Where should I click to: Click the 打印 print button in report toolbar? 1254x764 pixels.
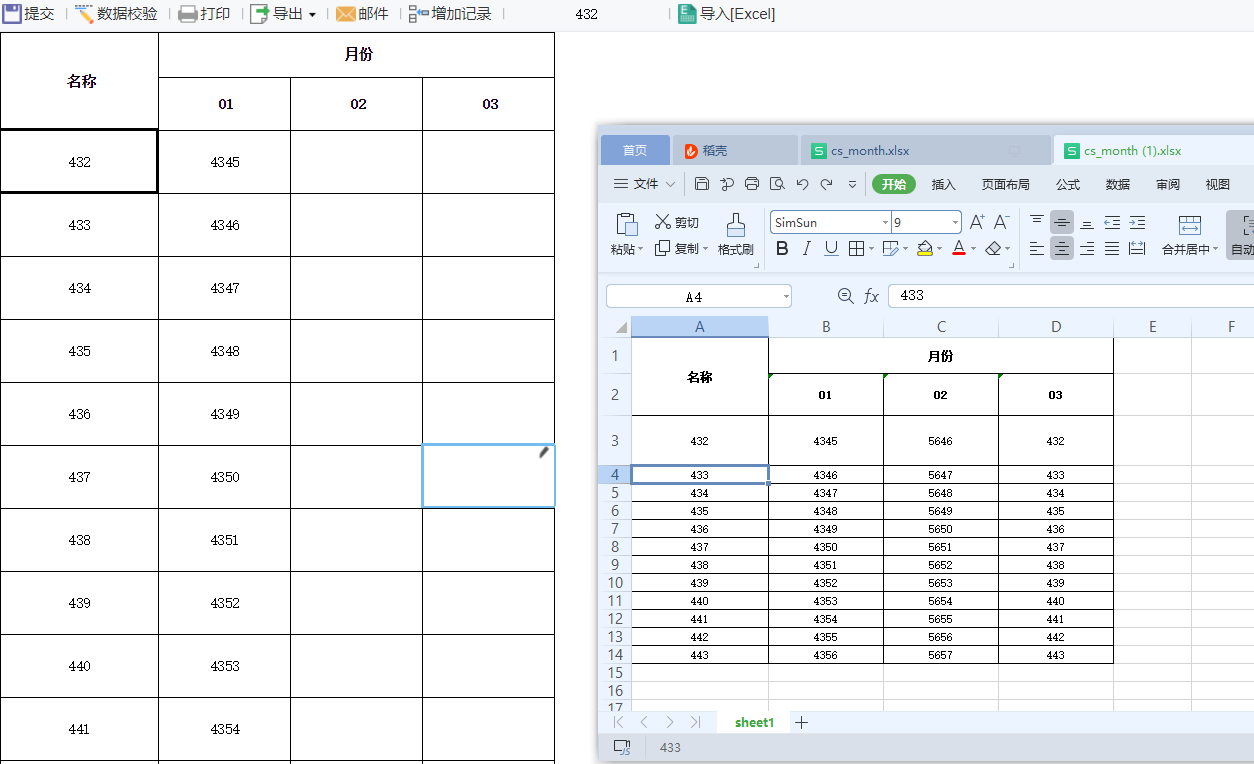point(204,14)
